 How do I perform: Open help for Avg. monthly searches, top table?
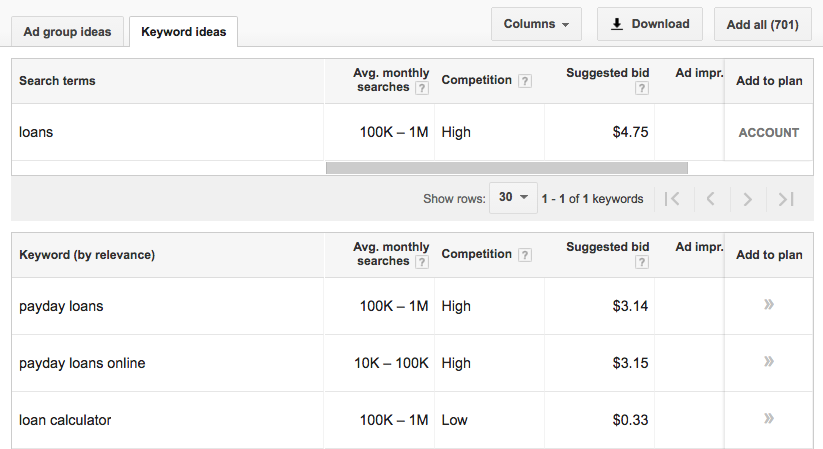click(x=422, y=88)
